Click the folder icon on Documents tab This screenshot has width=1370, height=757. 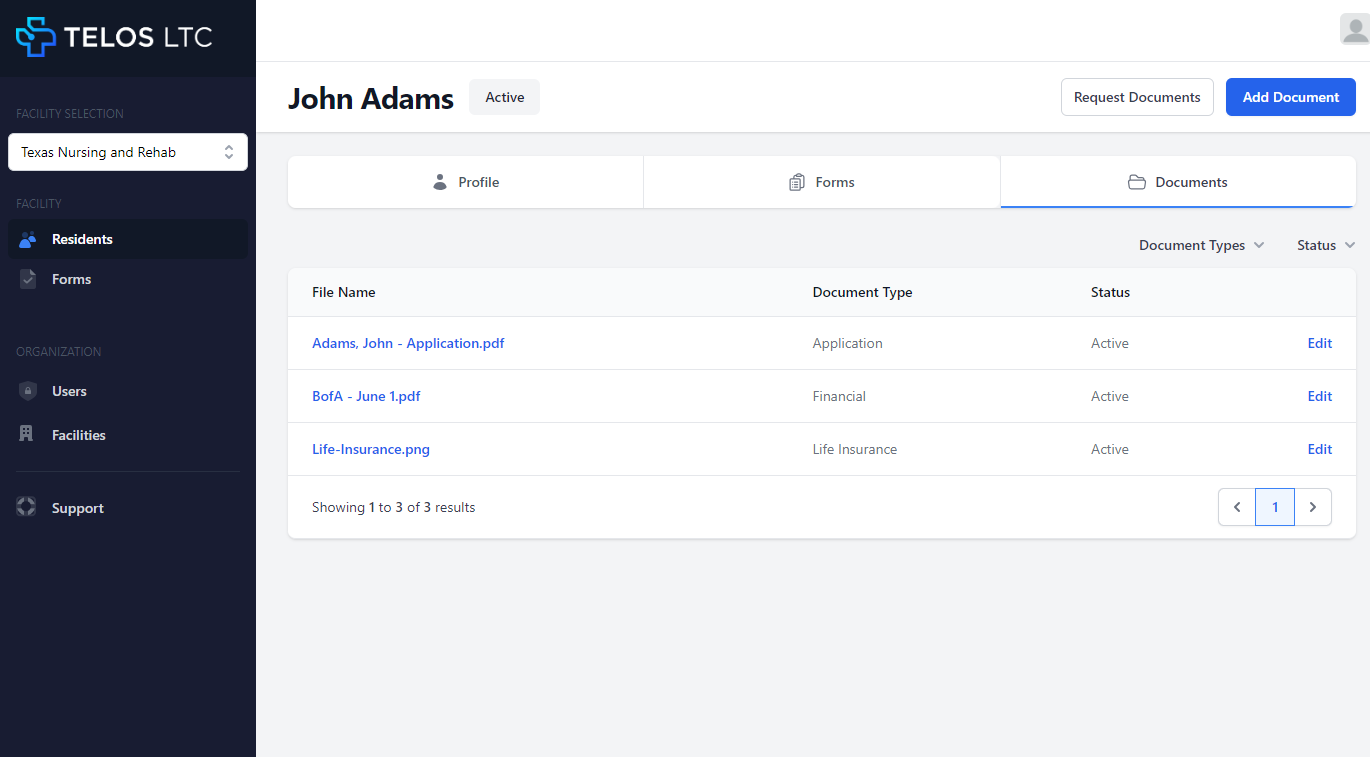tap(1136, 182)
